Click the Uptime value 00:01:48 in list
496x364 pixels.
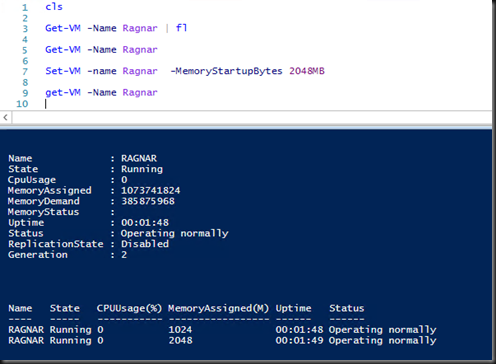145,222
